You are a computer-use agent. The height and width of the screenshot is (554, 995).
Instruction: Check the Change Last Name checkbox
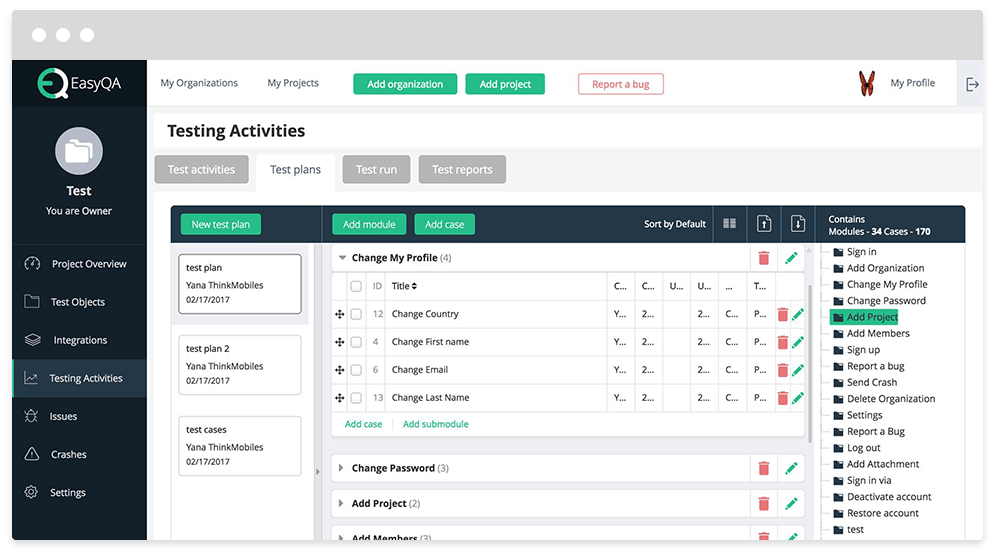click(356, 398)
